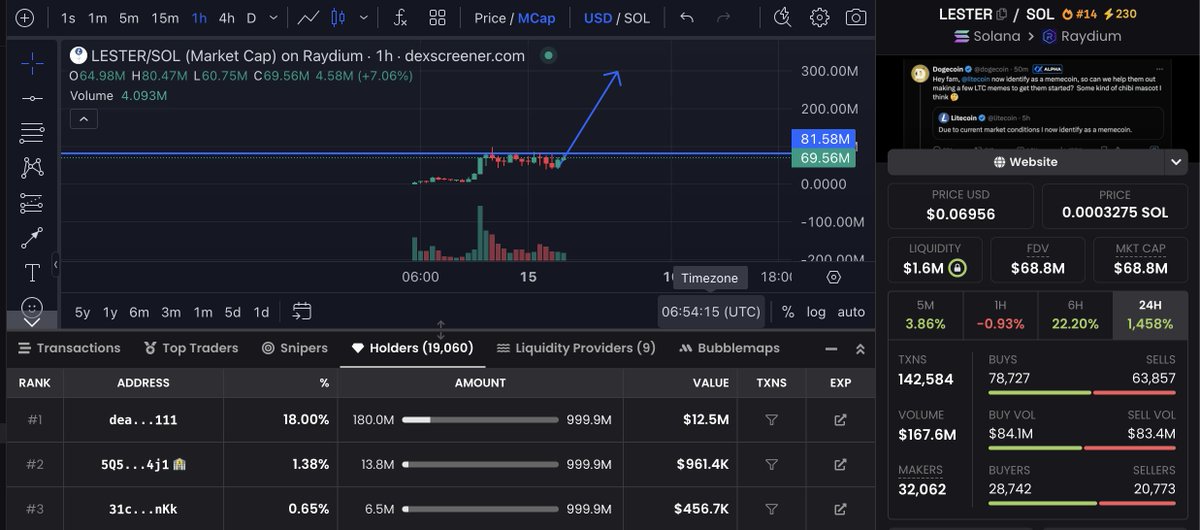Set chart range to 5d
This screenshot has height=530, width=1200.
point(232,312)
